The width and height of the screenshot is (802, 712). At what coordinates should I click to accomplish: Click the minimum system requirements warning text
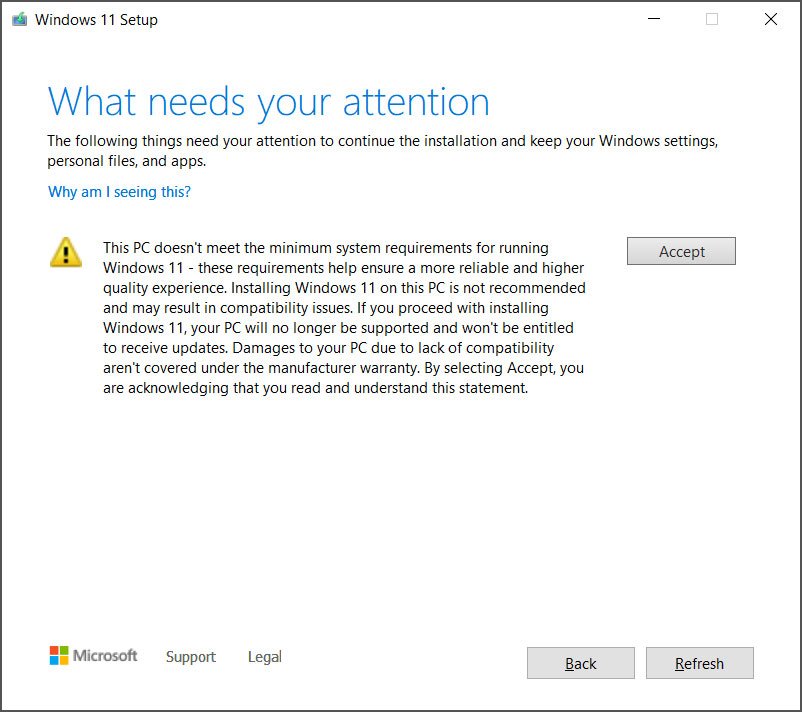pyautogui.click(x=344, y=318)
